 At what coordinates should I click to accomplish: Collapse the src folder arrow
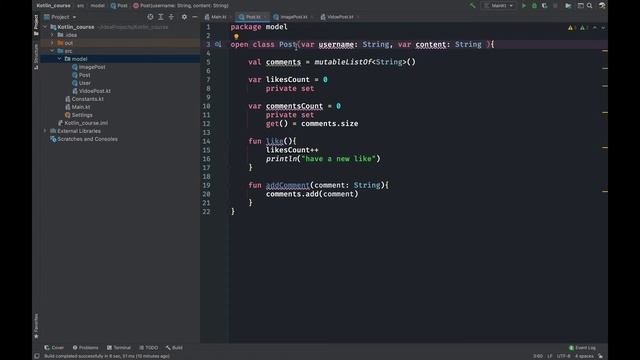(x=52, y=51)
